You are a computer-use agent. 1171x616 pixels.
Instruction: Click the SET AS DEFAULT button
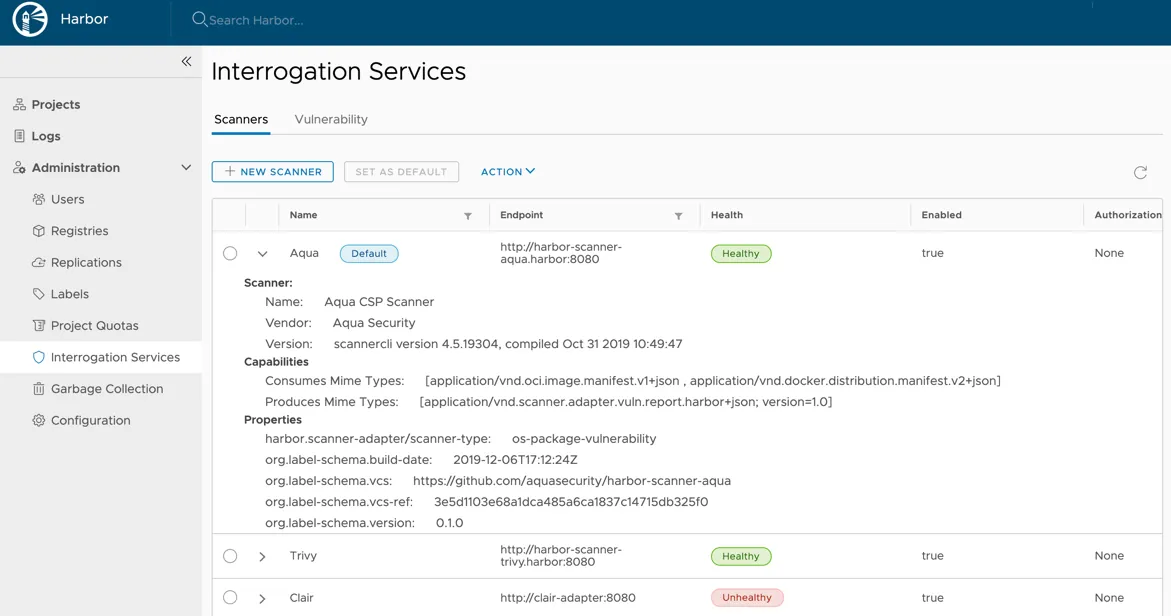401,171
